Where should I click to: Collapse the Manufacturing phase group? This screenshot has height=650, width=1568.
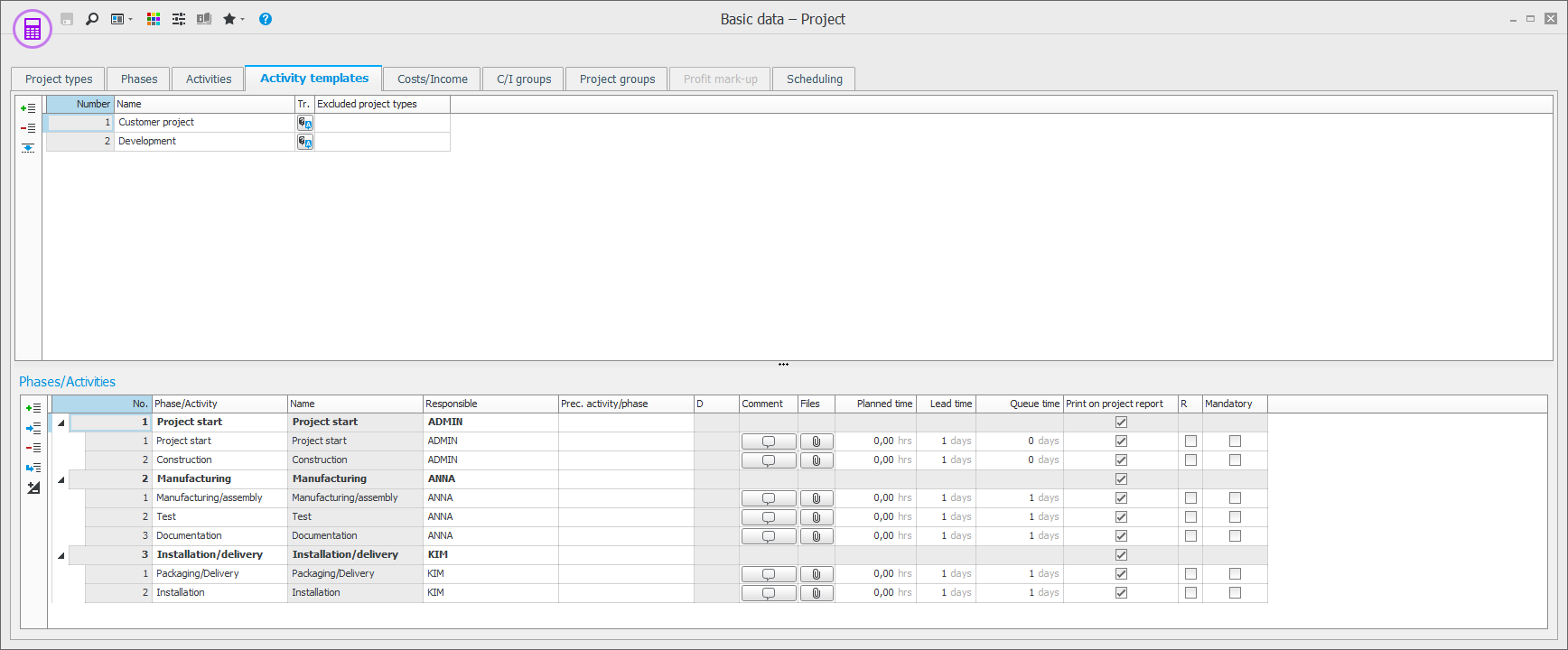pos(61,479)
